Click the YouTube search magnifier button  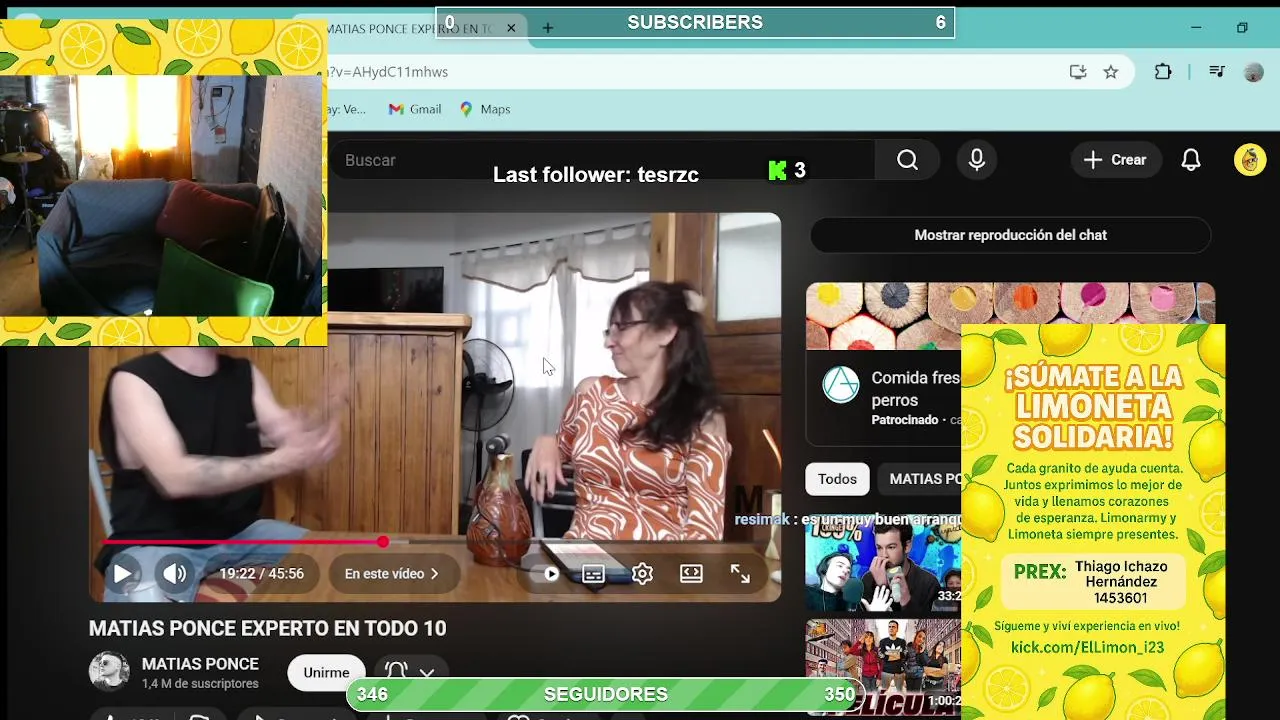coord(907,160)
